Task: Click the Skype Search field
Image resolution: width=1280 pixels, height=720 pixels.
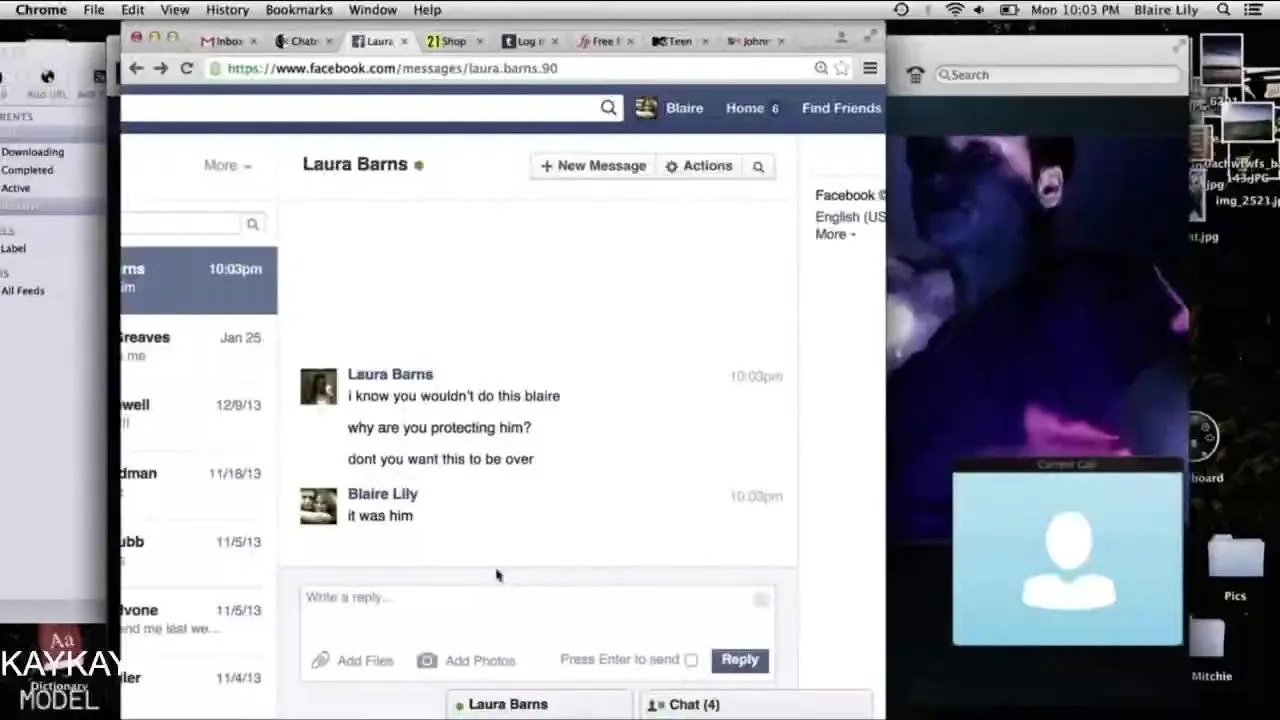Action: click(1058, 75)
